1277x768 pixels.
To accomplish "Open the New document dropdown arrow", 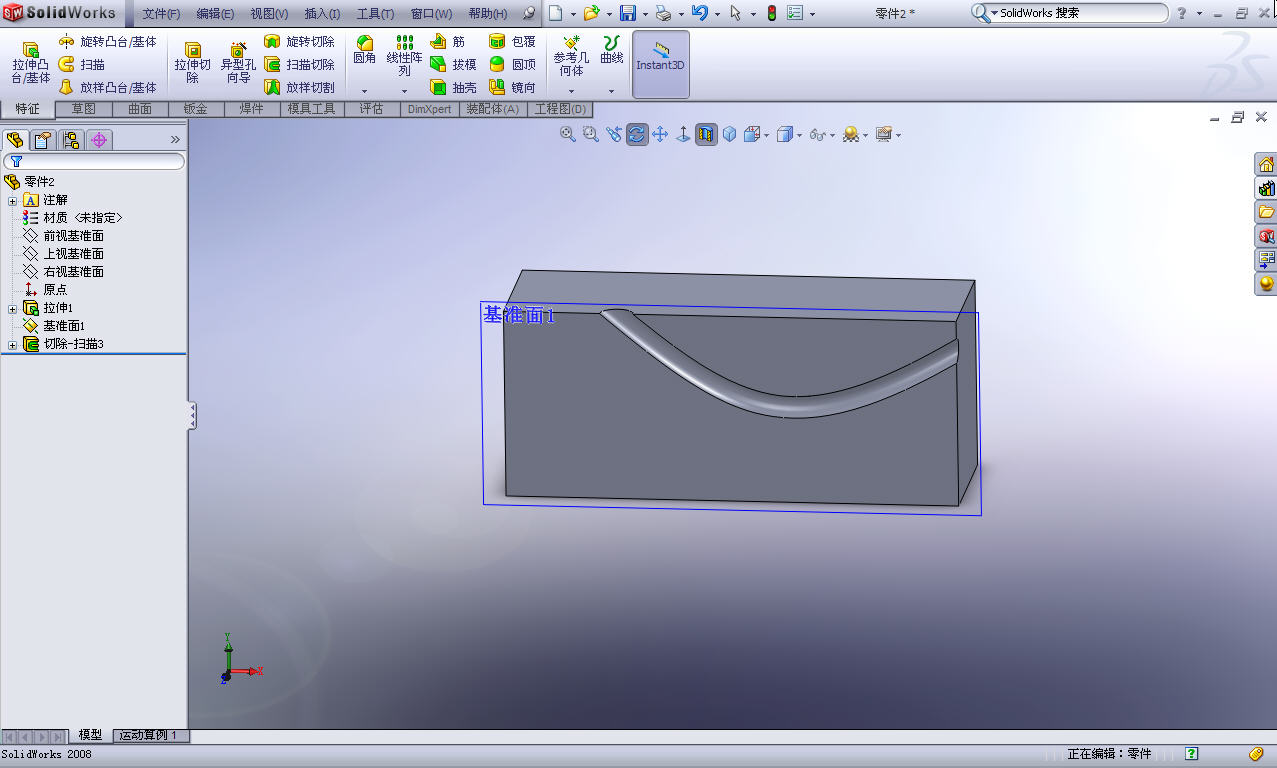I will coord(573,15).
